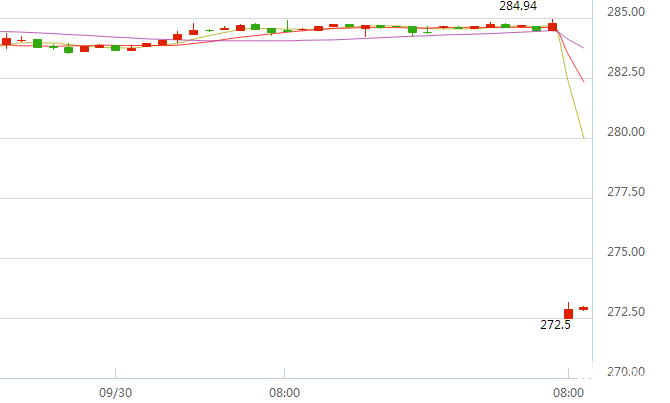This screenshot has height=403, width=670.
Task: Select the 275.00 price axis label
Action: click(x=626, y=251)
